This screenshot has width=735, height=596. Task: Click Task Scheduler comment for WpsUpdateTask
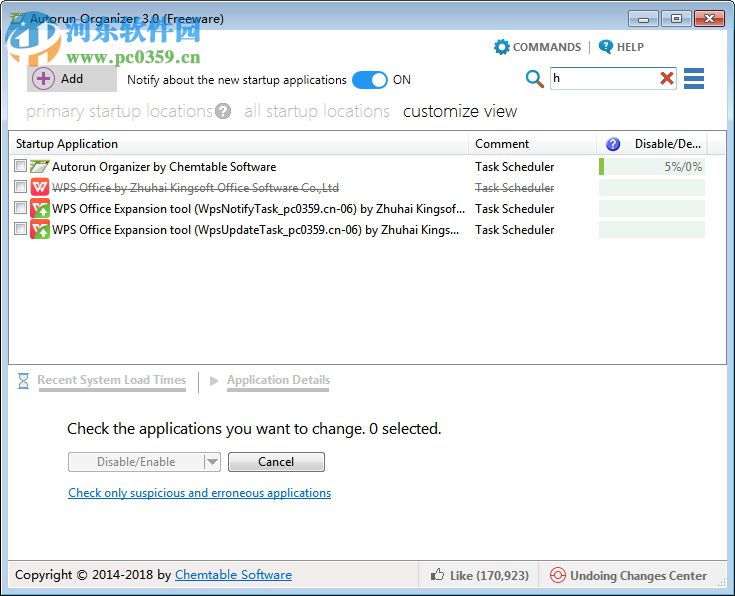click(x=515, y=230)
